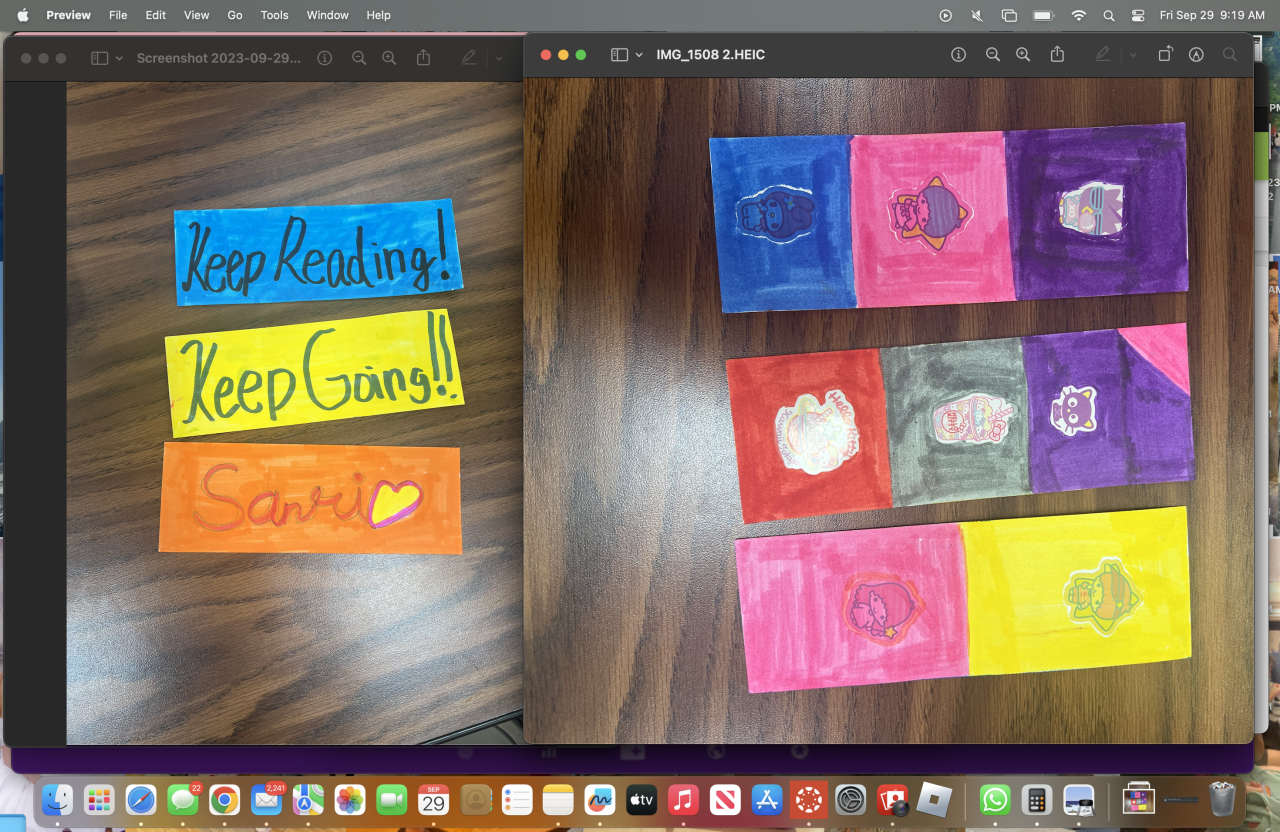This screenshot has width=1280, height=832.
Task: Launch Google Chrome from the Dock
Action: (224, 800)
